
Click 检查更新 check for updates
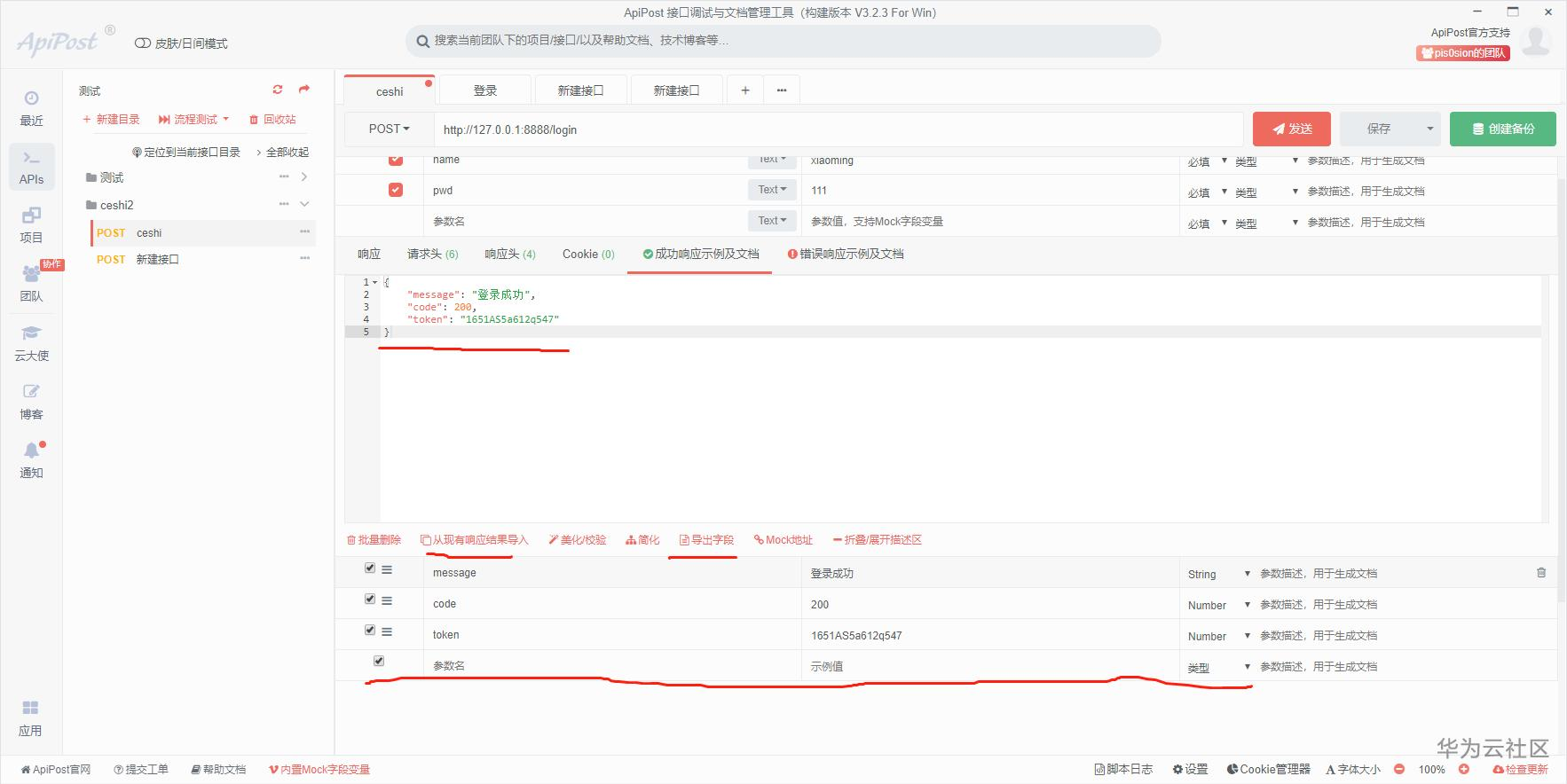point(1521,769)
